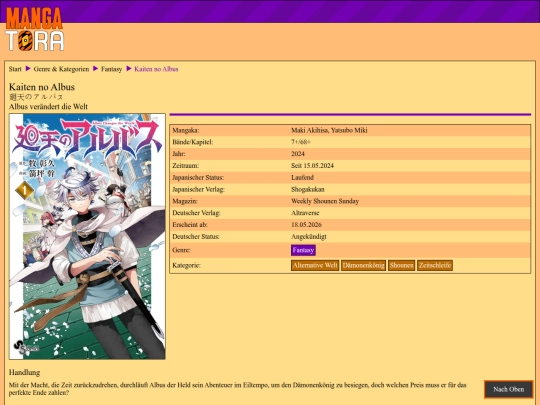Click the Japanischer Status: label
This screenshot has width=540, height=405.
[x=198, y=177]
